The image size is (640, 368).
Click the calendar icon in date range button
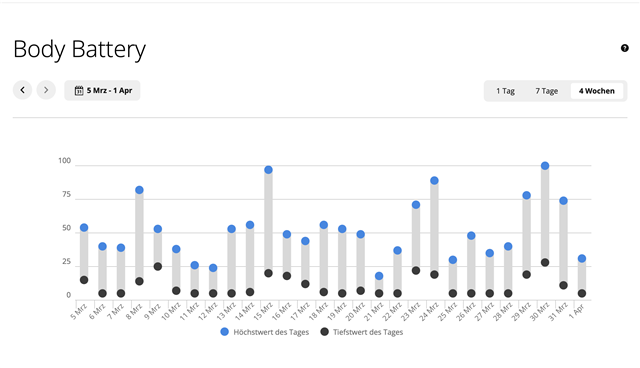tap(79, 91)
